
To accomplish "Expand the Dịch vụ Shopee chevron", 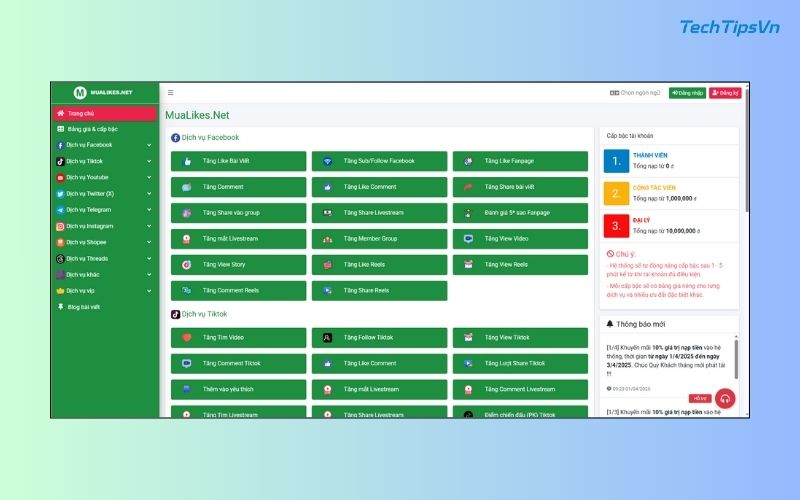I will click(149, 242).
